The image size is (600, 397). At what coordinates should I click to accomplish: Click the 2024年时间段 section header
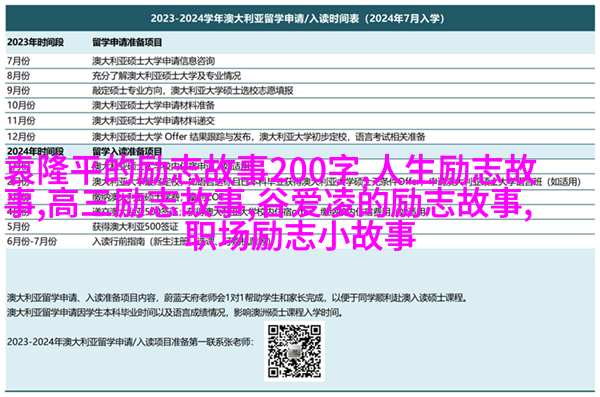(x=35, y=151)
